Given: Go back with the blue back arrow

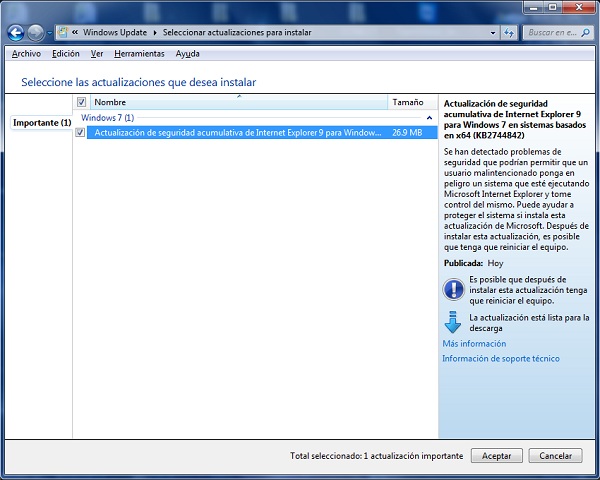Looking at the screenshot, I should click(x=16, y=33).
